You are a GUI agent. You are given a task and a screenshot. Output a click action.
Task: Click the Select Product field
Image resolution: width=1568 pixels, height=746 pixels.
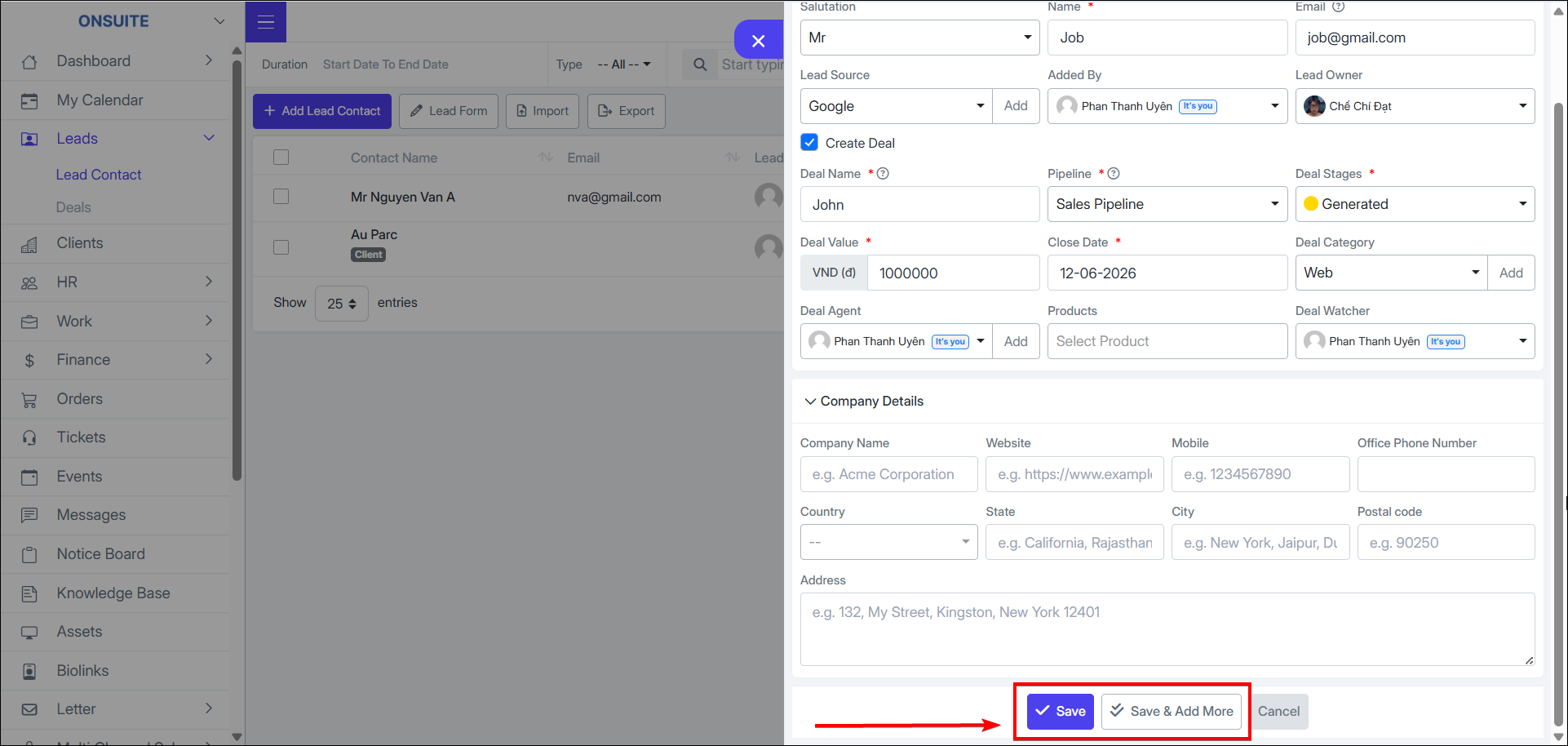point(1167,341)
